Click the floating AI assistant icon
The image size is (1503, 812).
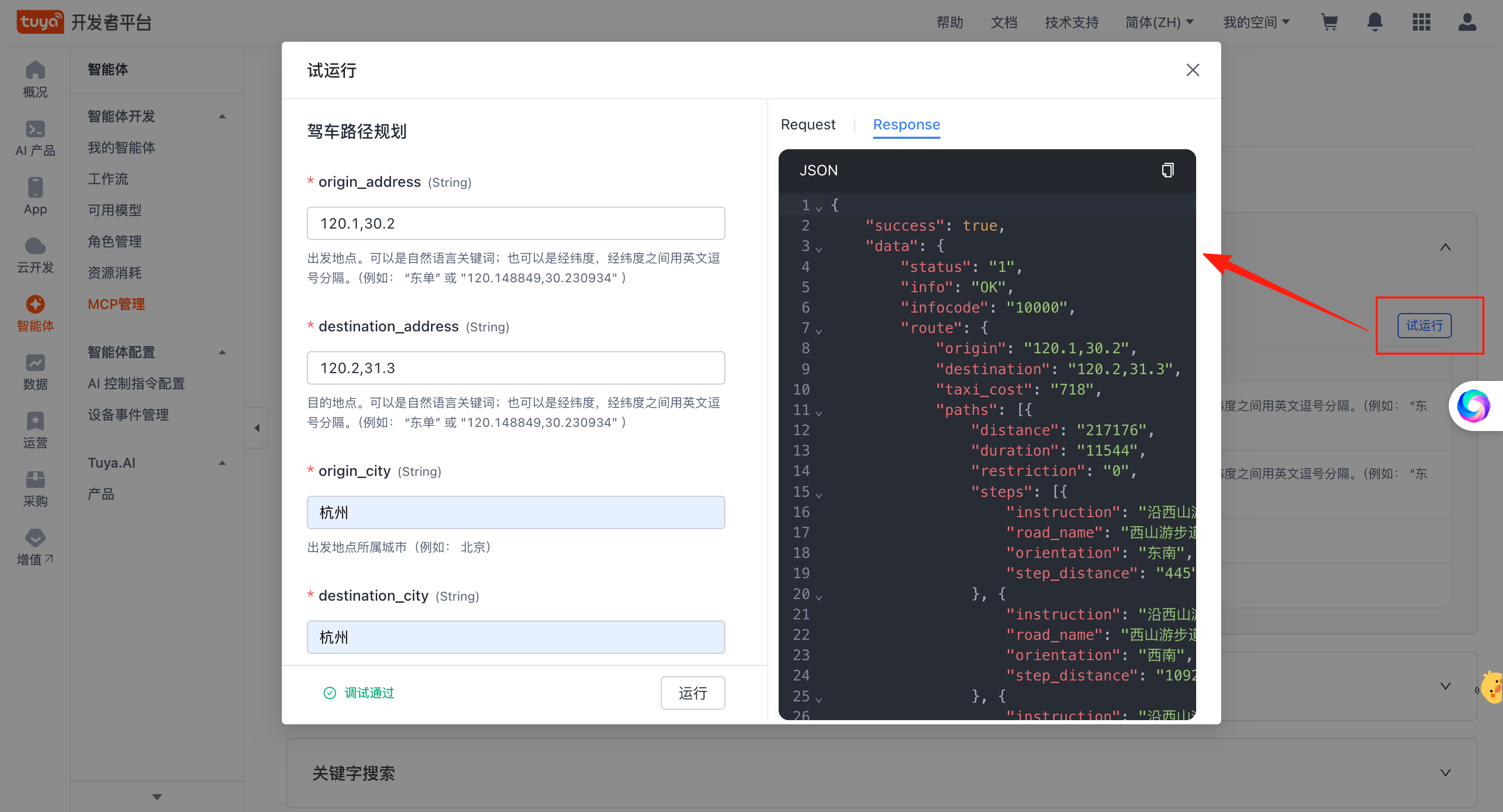(x=1474, y=405)
